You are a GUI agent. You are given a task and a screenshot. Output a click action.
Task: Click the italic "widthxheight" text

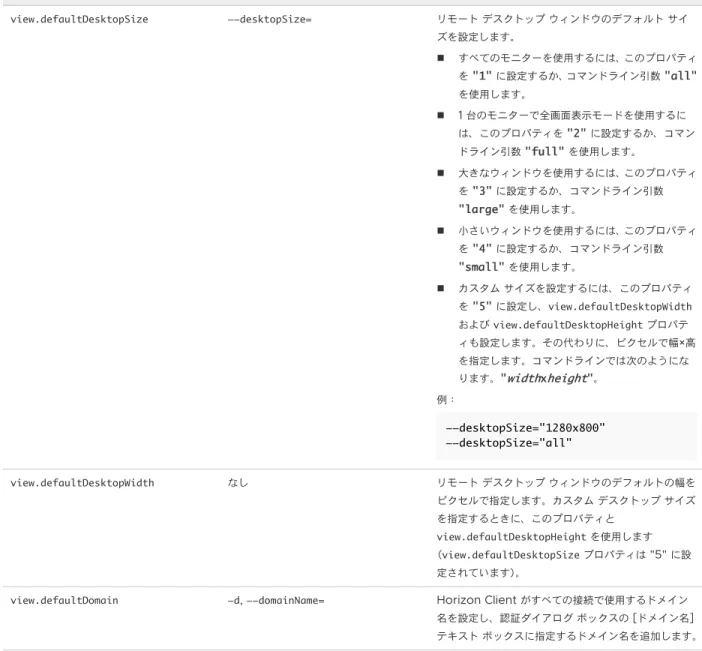click(x=547, y=378)
